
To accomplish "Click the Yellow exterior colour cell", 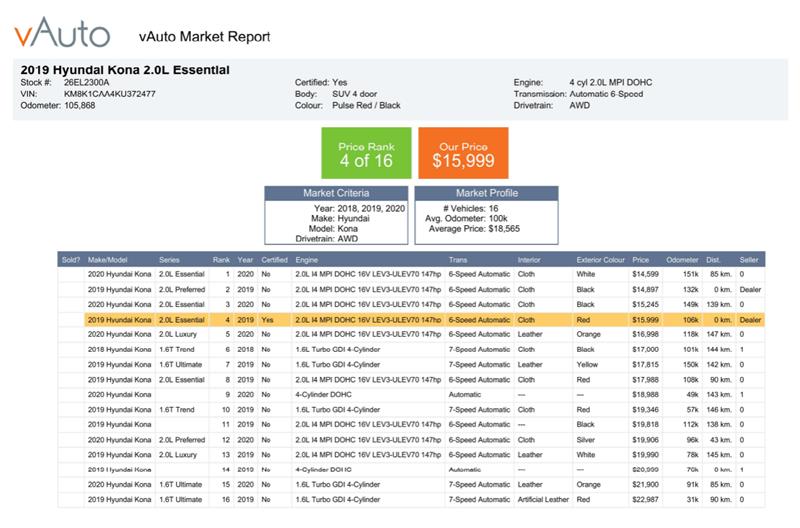I will pos(587,364).
